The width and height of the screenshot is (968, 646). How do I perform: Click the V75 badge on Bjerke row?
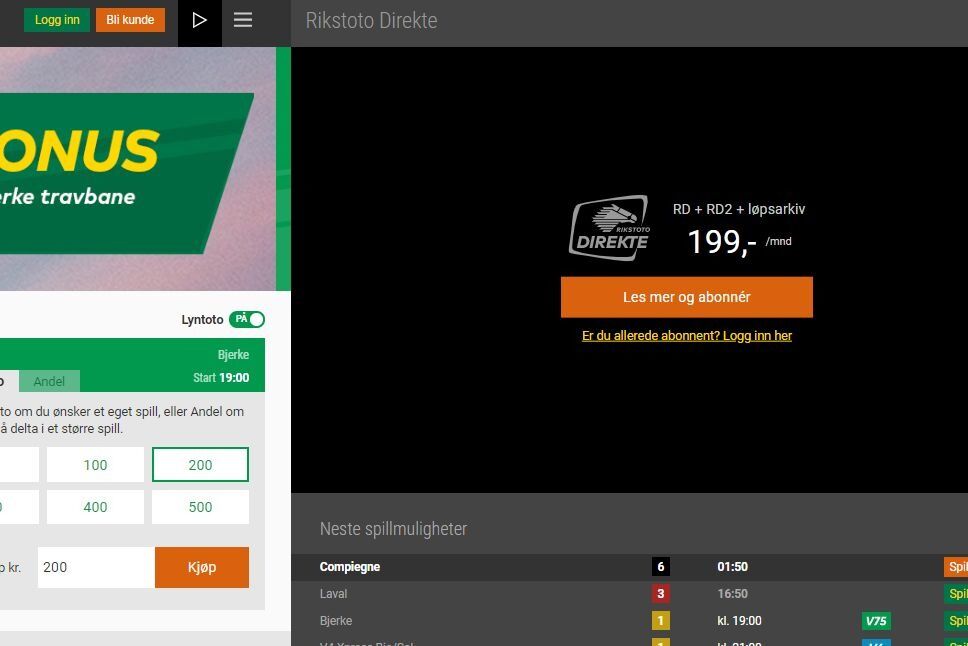pyautogui.click(x=876, y=621)
